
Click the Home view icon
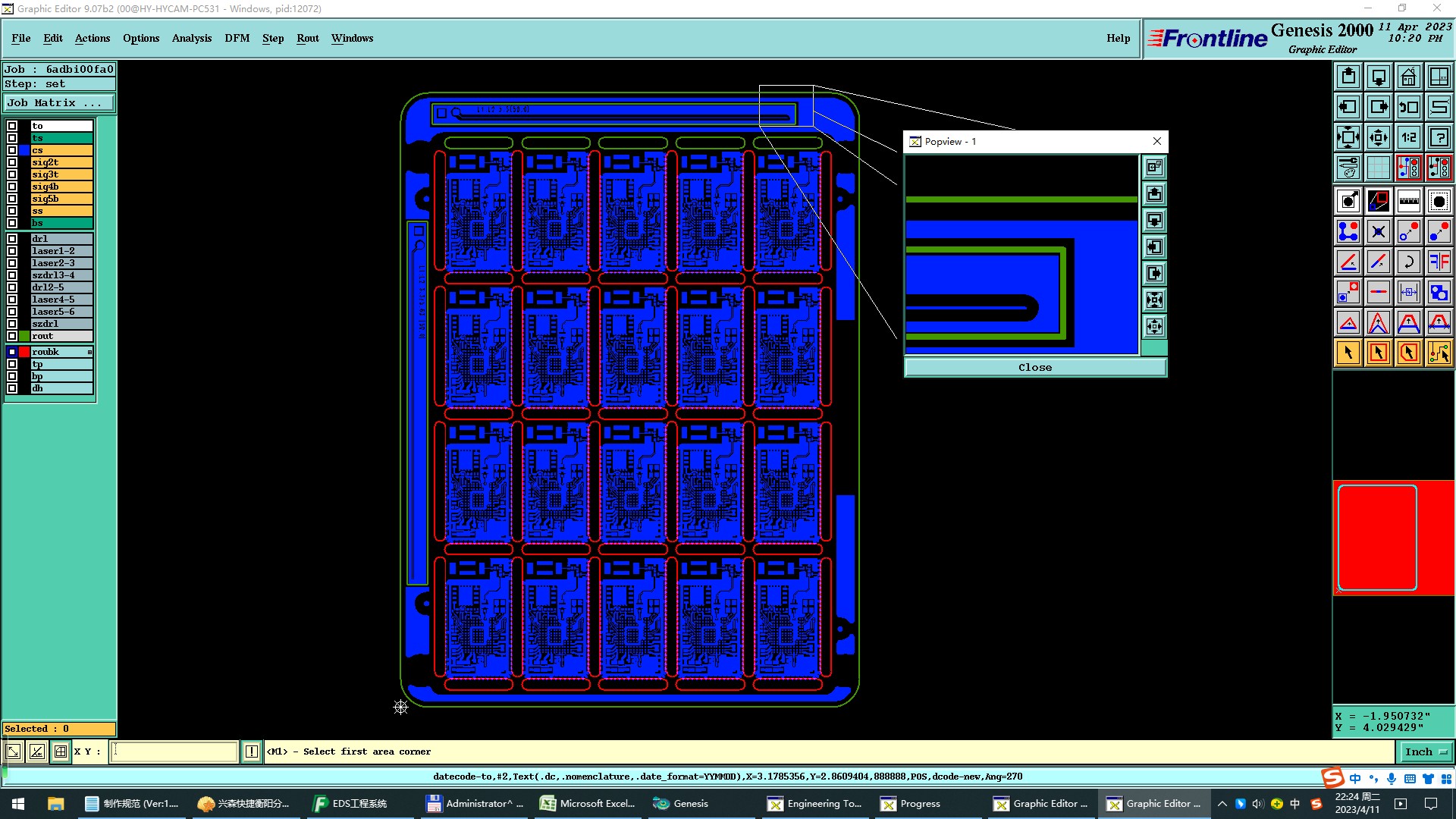(x=1408, y=77)
